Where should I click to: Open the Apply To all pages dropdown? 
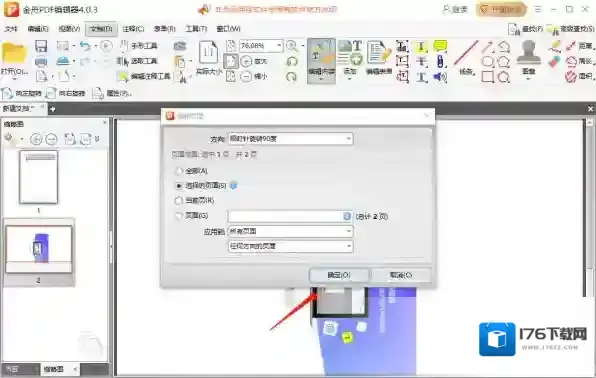pos(290,232)
